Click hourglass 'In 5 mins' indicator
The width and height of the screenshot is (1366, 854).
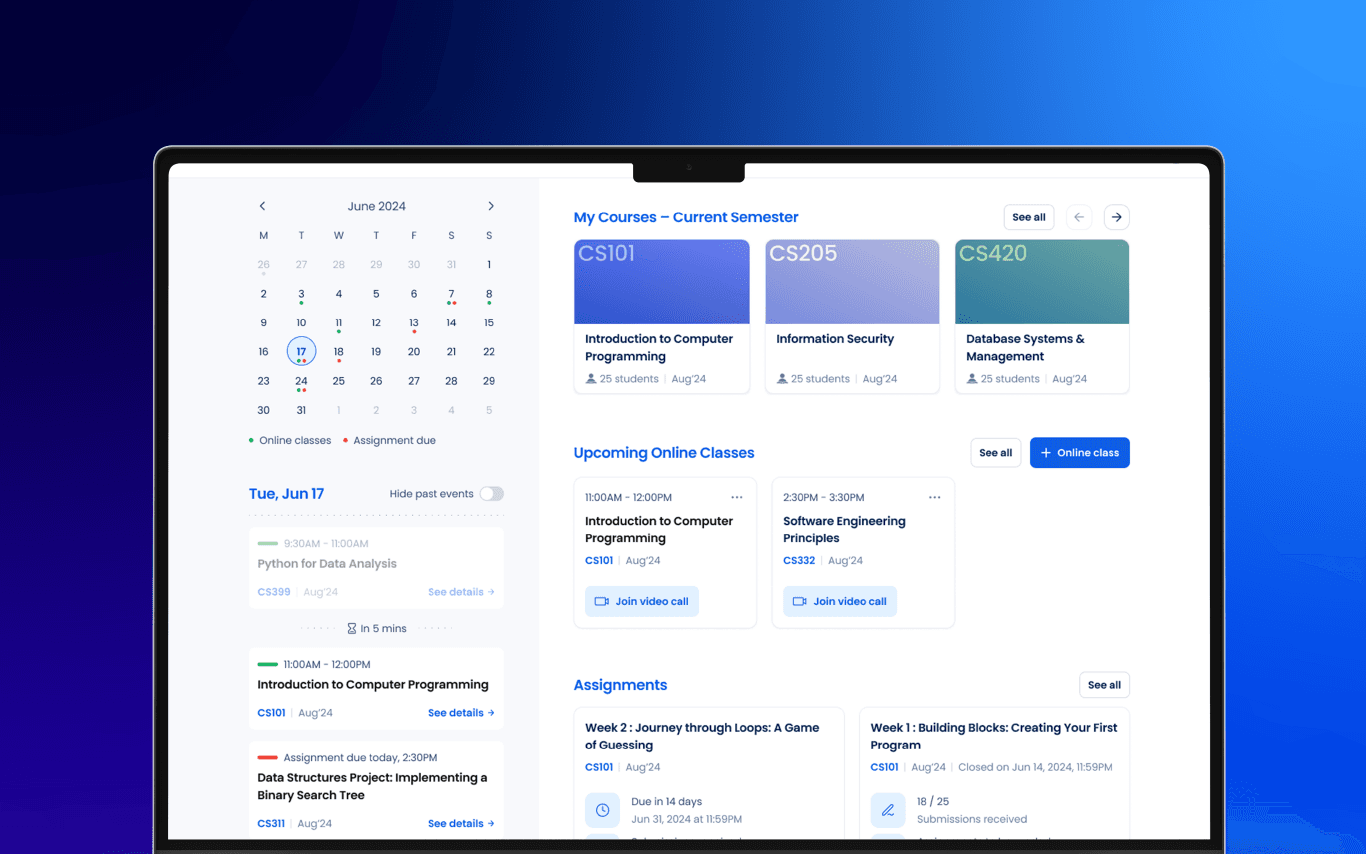(377, 629)
